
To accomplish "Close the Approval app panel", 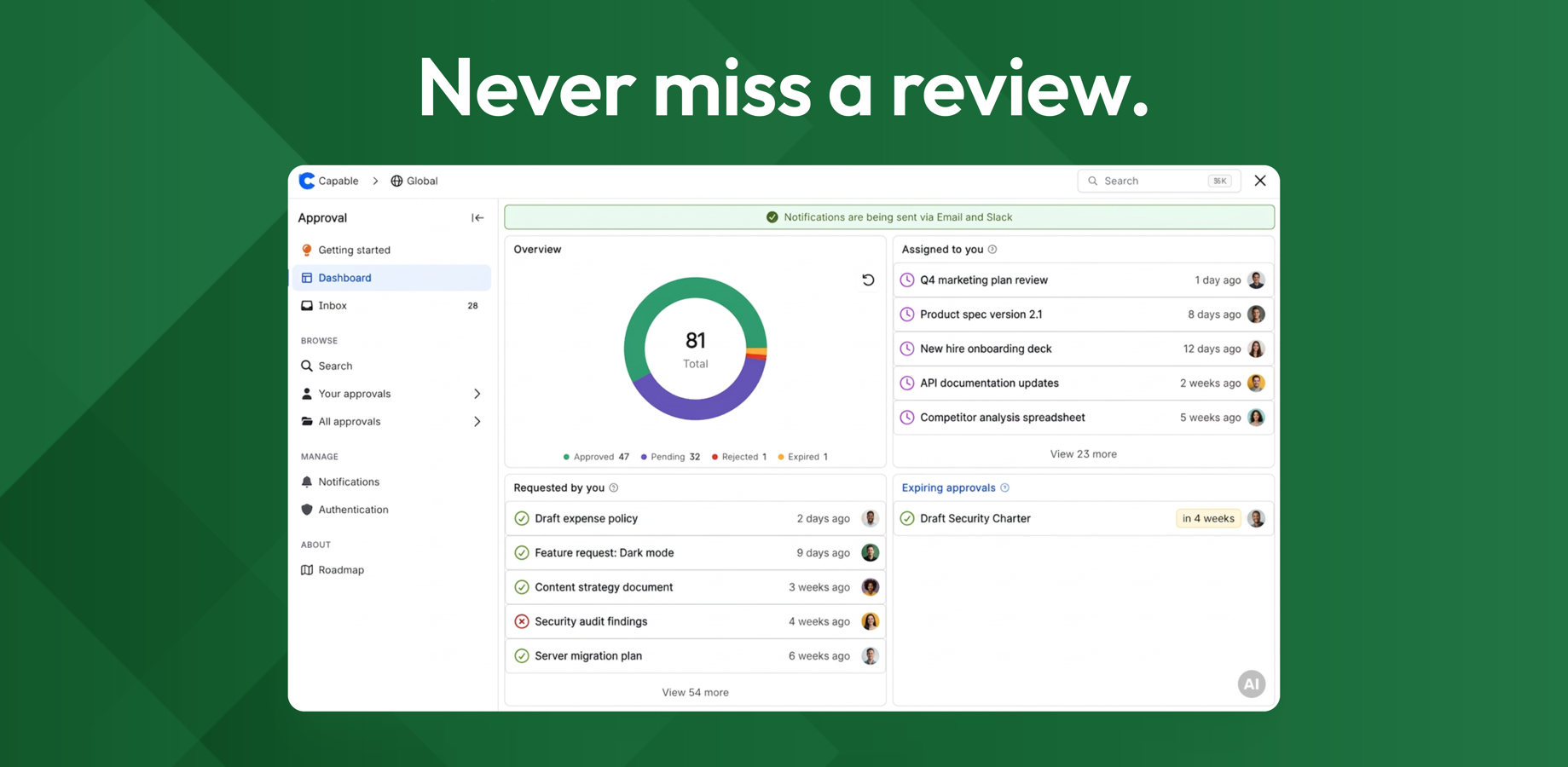I will pos(1260,181).
